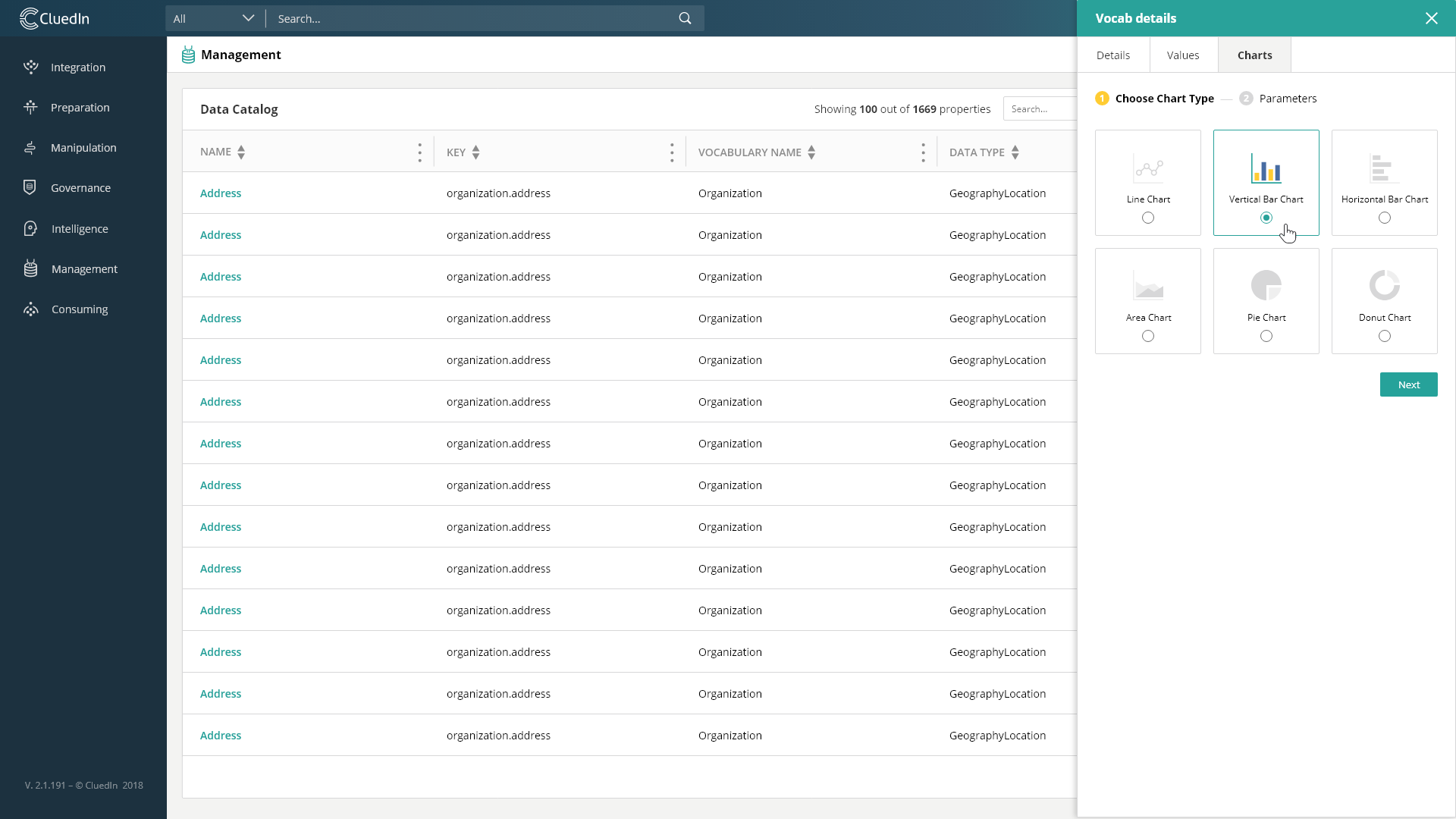Click the Area Chart icon
1456x819 pixels.
[1148, 286]
